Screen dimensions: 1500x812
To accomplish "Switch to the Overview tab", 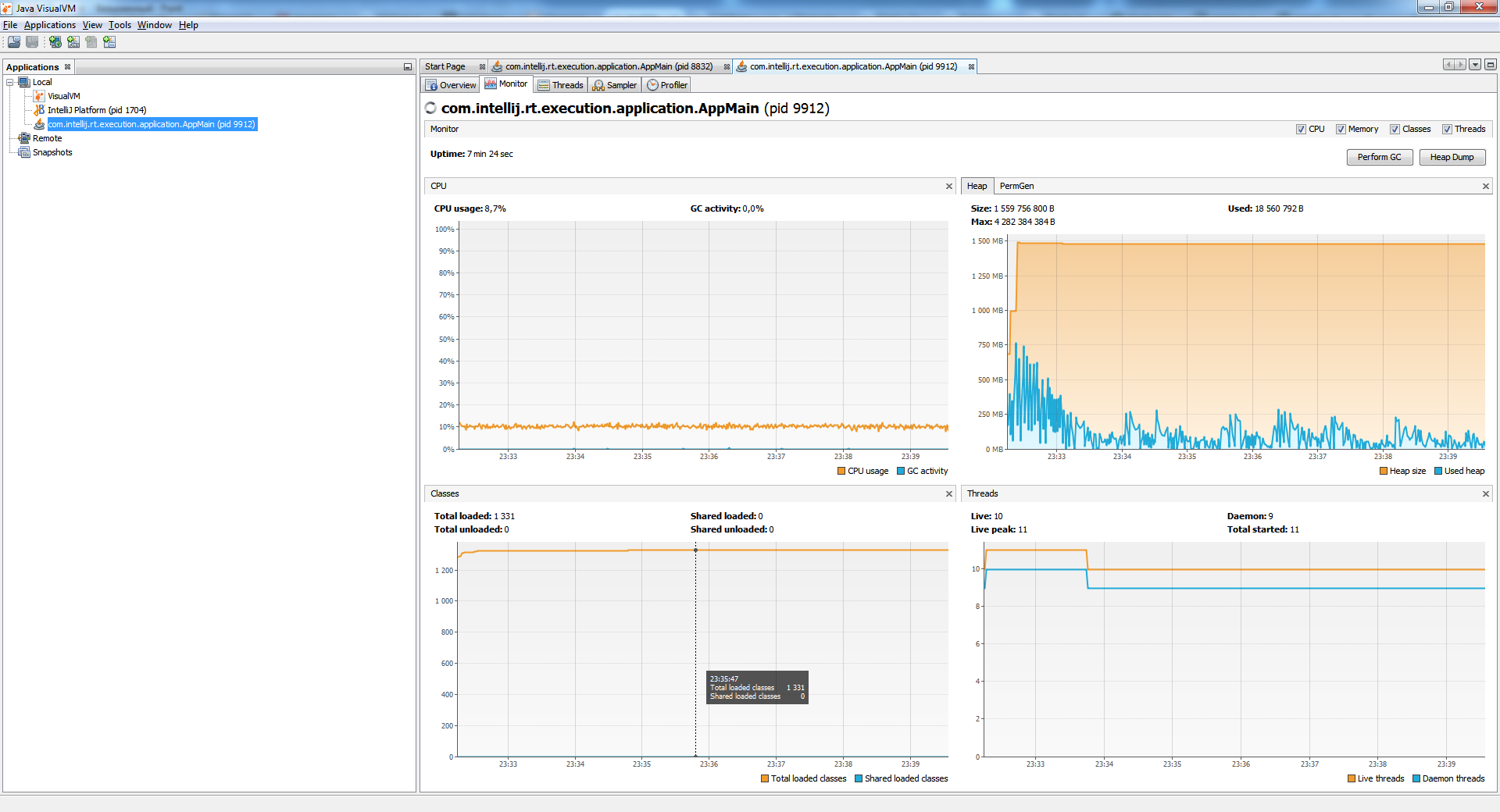I will 451,85.
